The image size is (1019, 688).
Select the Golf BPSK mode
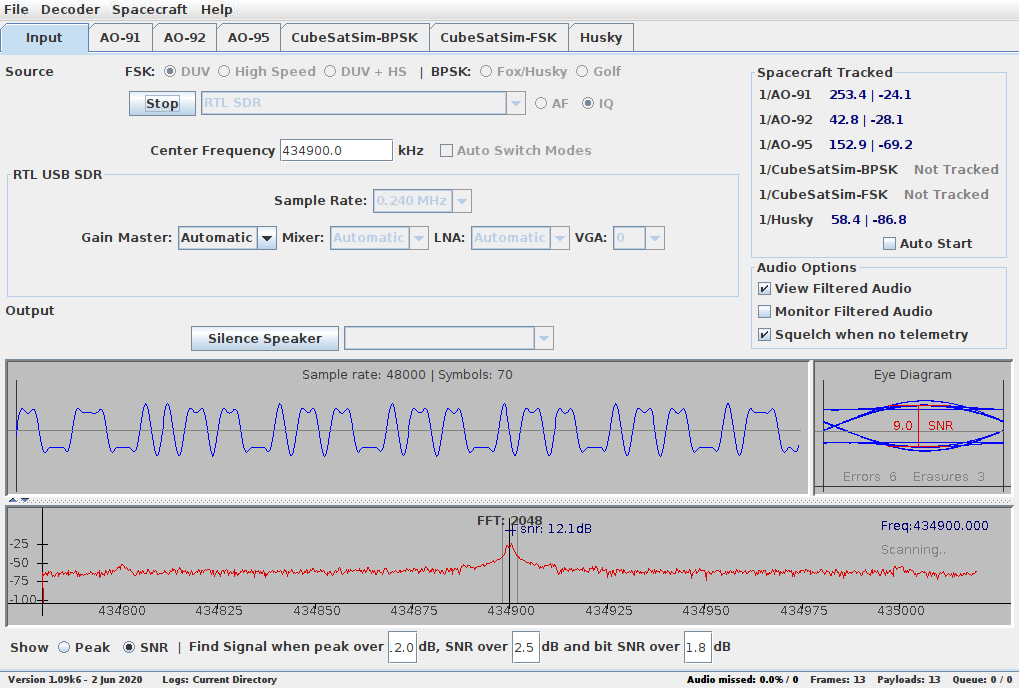pos(599,71)
